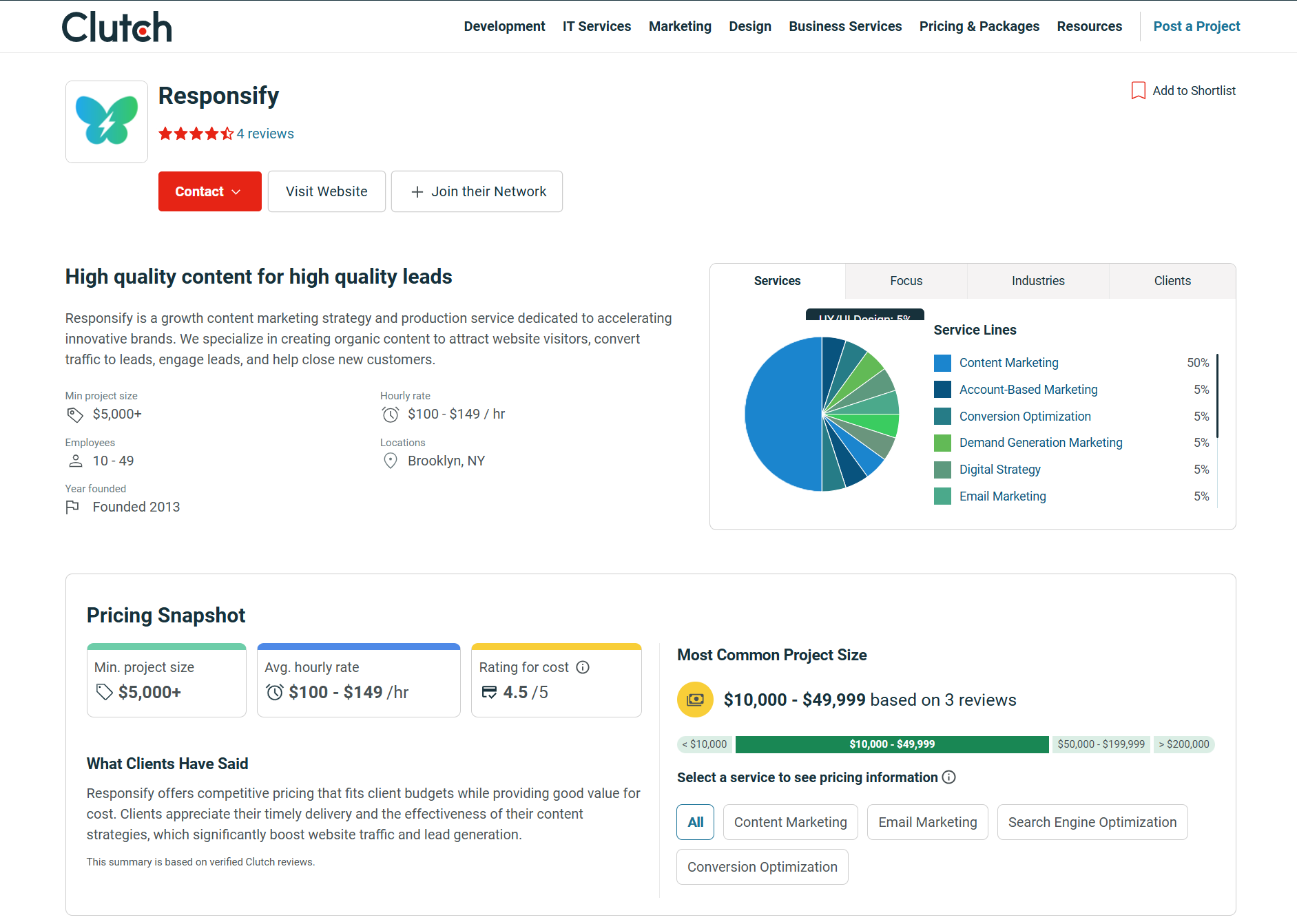1297x924 pixels.
Task: Switch to the Clients tab
Action: [x=1172, y=281]
